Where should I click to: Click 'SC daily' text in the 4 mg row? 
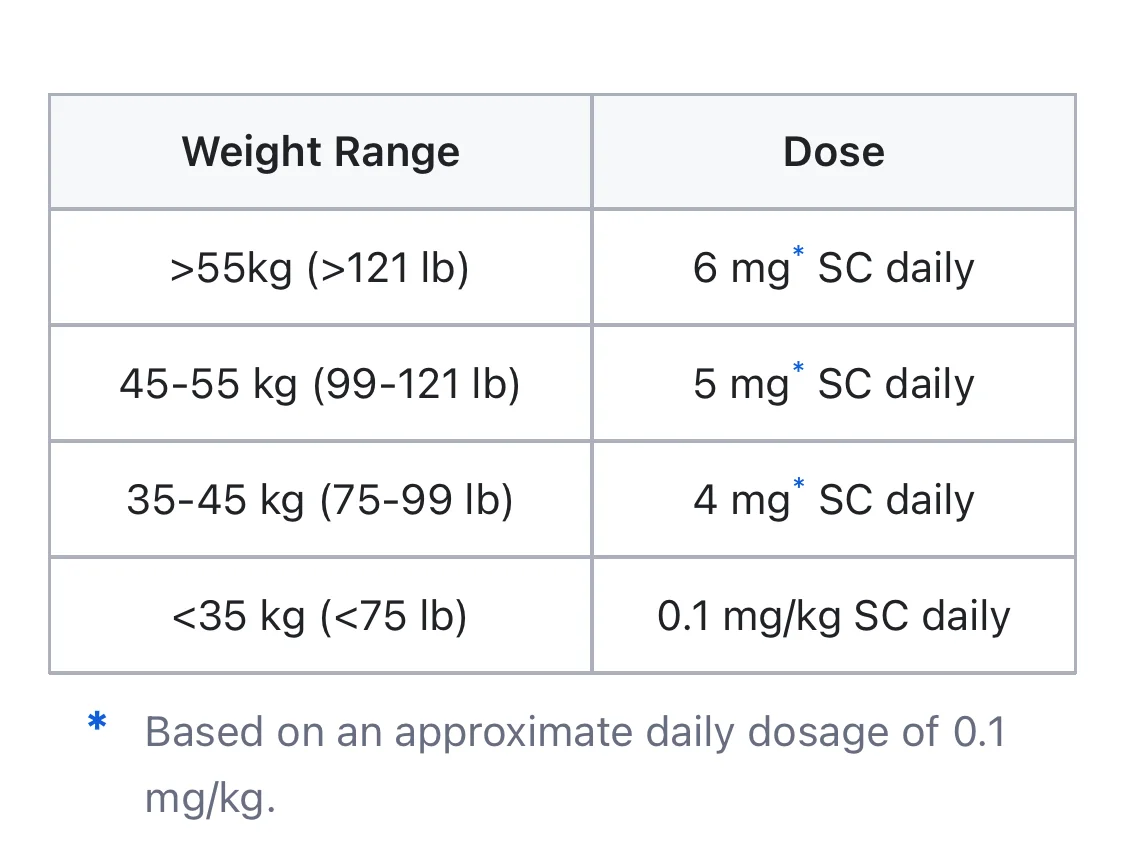tap(896, 500)
